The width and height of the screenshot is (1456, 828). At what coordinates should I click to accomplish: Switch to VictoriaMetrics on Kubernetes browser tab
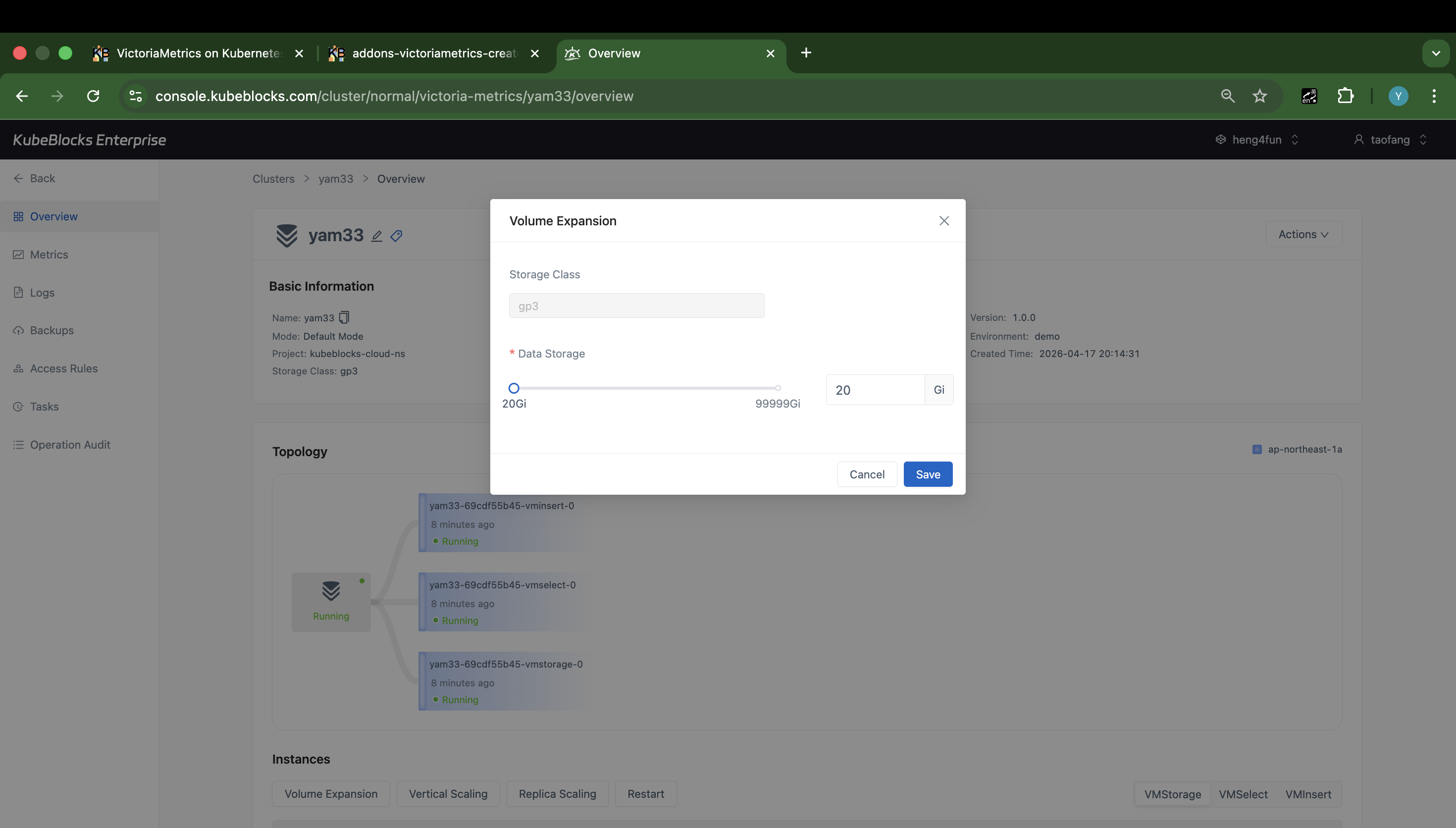point(198,53)
